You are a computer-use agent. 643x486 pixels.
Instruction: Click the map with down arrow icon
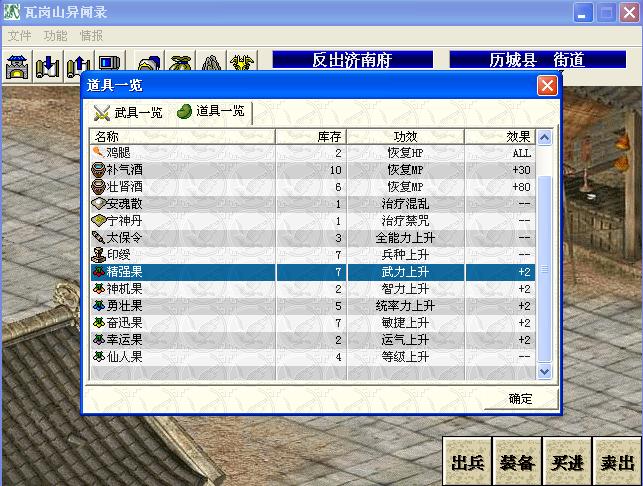point(48,66)
